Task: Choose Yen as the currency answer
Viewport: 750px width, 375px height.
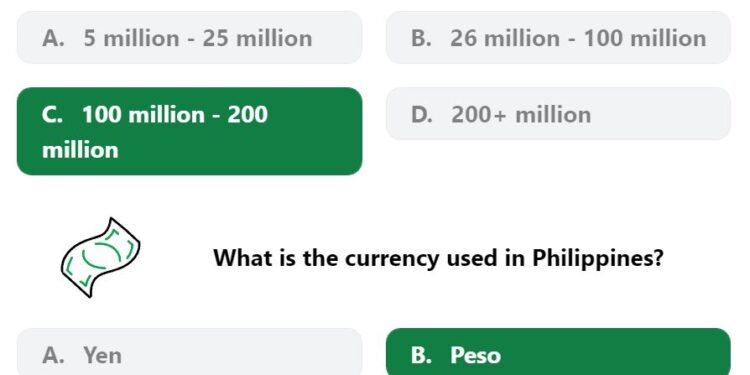Action: [189, 352]
